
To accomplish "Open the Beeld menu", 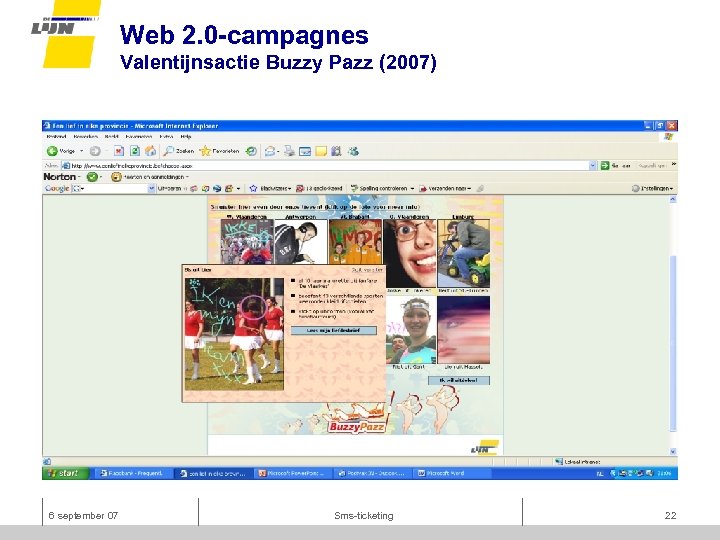I will pos(112,136).
